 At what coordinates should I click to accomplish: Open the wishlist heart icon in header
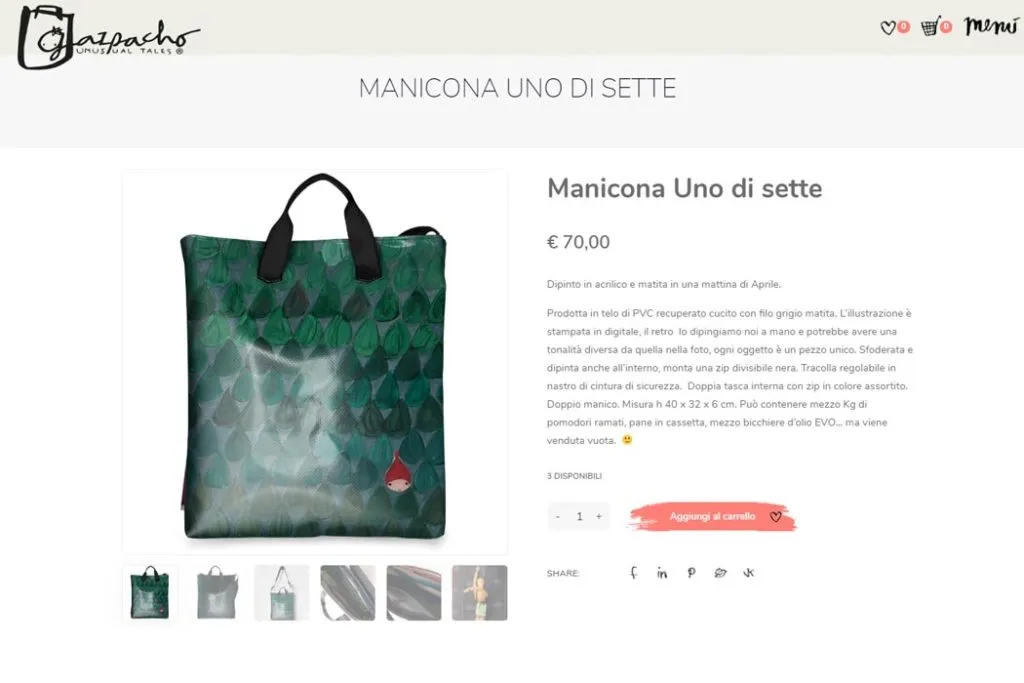click(x=888, y=27)
